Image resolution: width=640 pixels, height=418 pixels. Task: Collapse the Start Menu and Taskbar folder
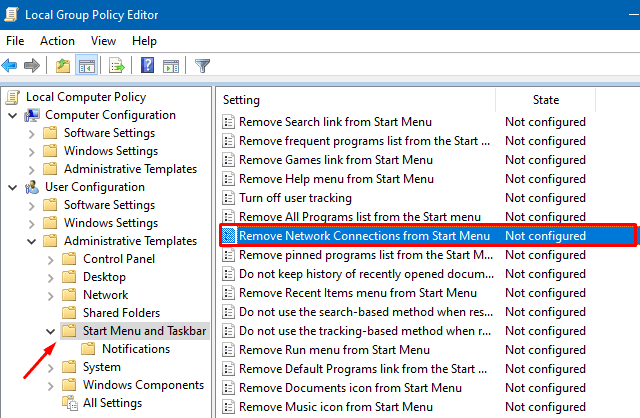[48, 331]
